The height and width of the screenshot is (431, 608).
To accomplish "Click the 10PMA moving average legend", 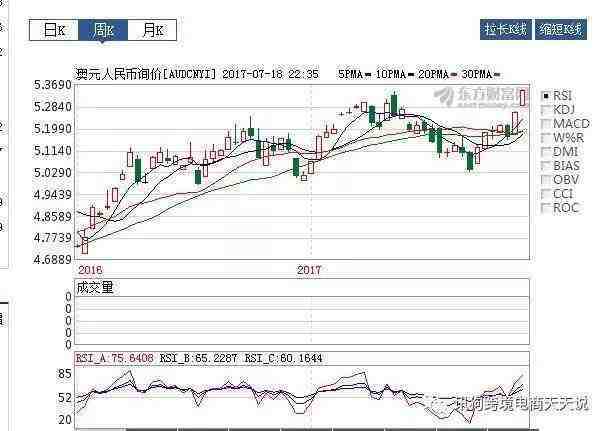I will coord(394,74).
